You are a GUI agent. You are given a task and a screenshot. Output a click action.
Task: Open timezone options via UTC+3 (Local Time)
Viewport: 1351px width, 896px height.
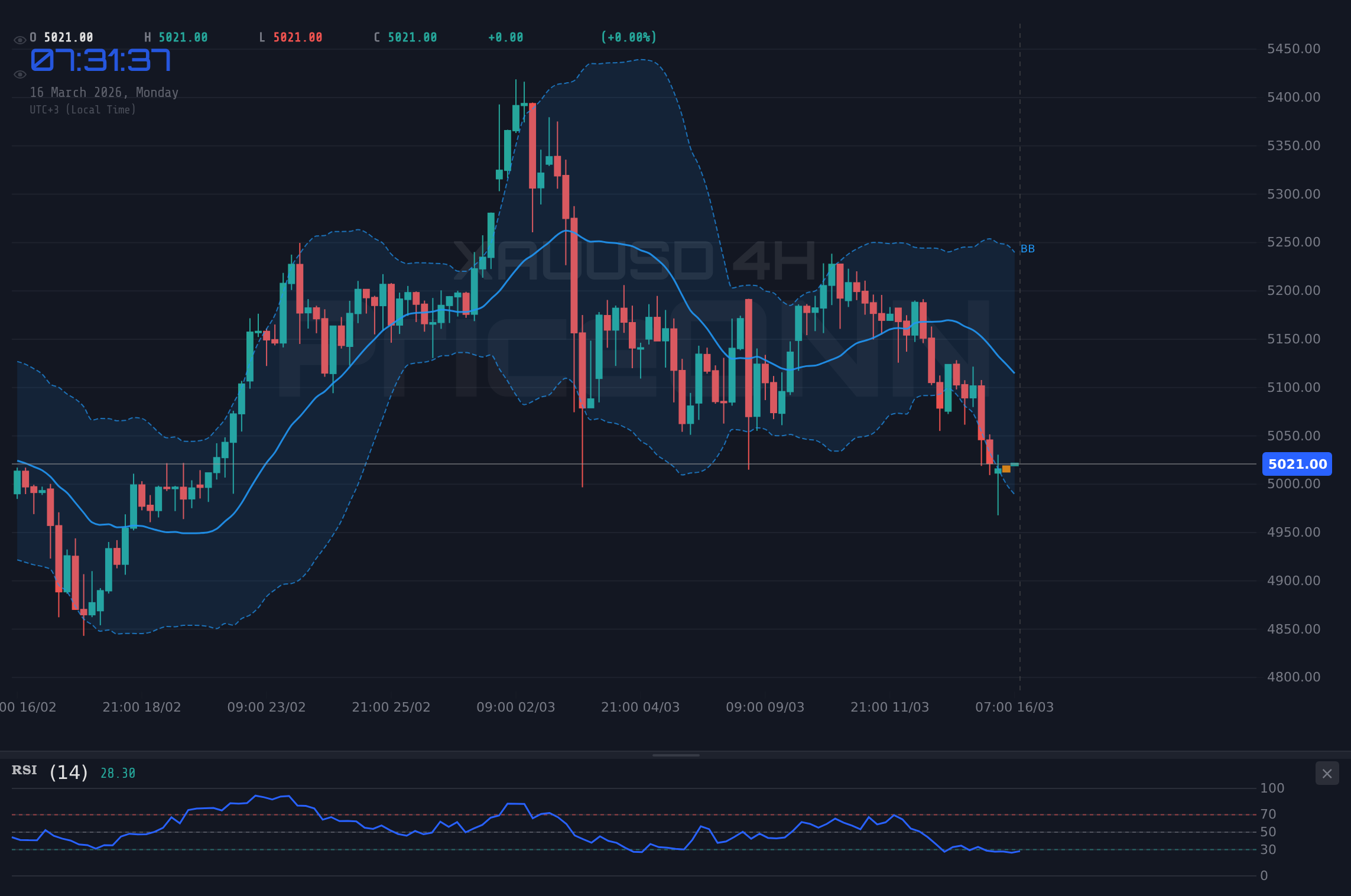(83, 109)
